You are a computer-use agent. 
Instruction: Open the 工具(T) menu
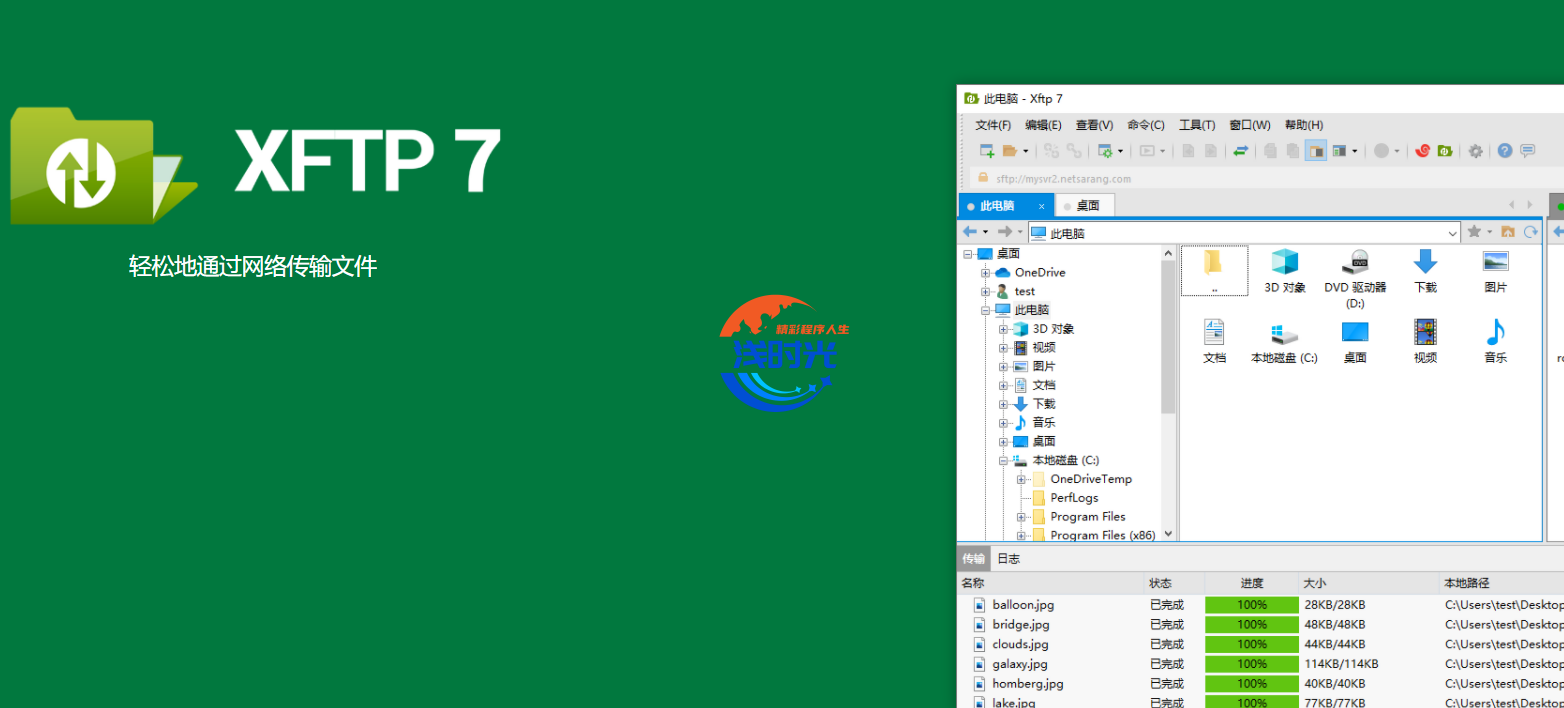(x=1196, y=125)
